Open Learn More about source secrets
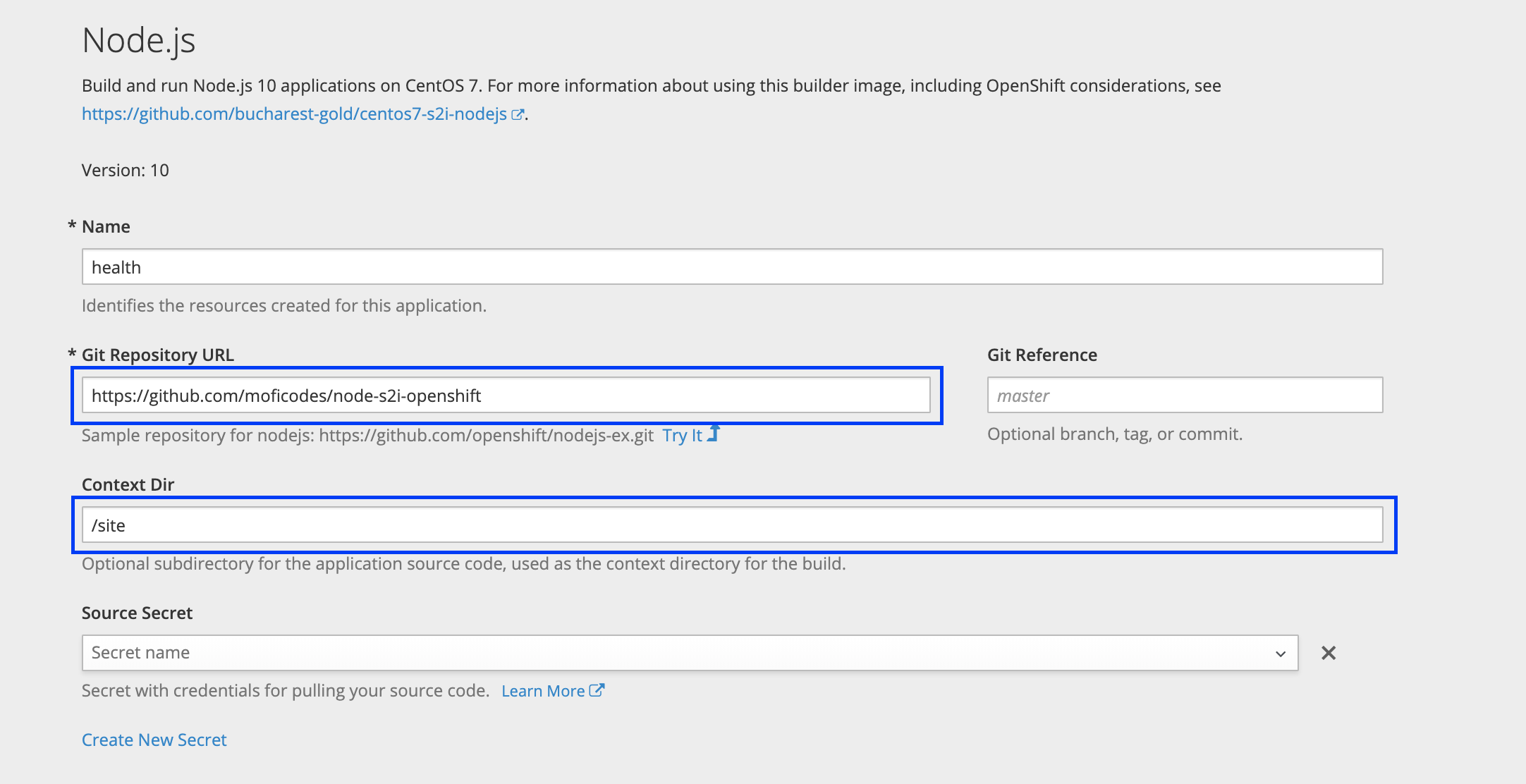 [x=543, y=691]
